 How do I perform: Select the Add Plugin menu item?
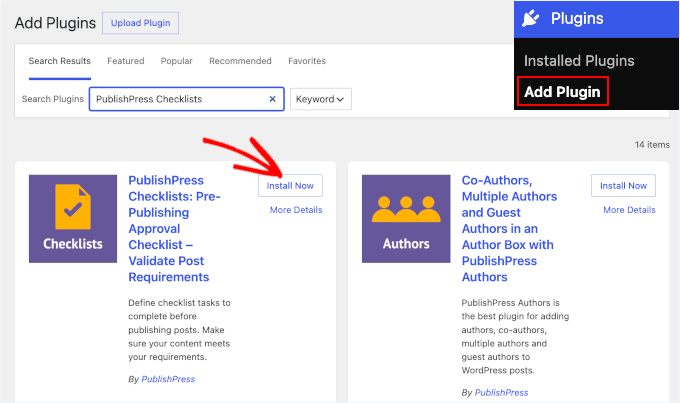pyautogui.click(x=562, y=92)
